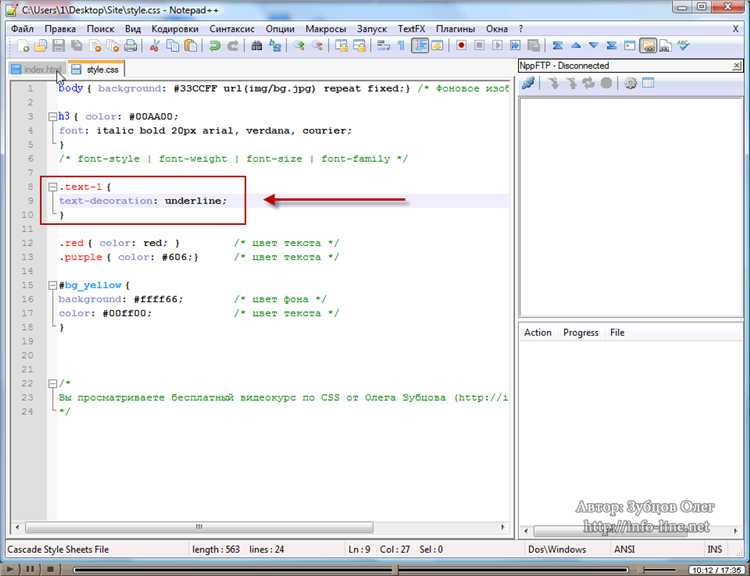
Task: Click the Action column header
Action: (538, 332)
